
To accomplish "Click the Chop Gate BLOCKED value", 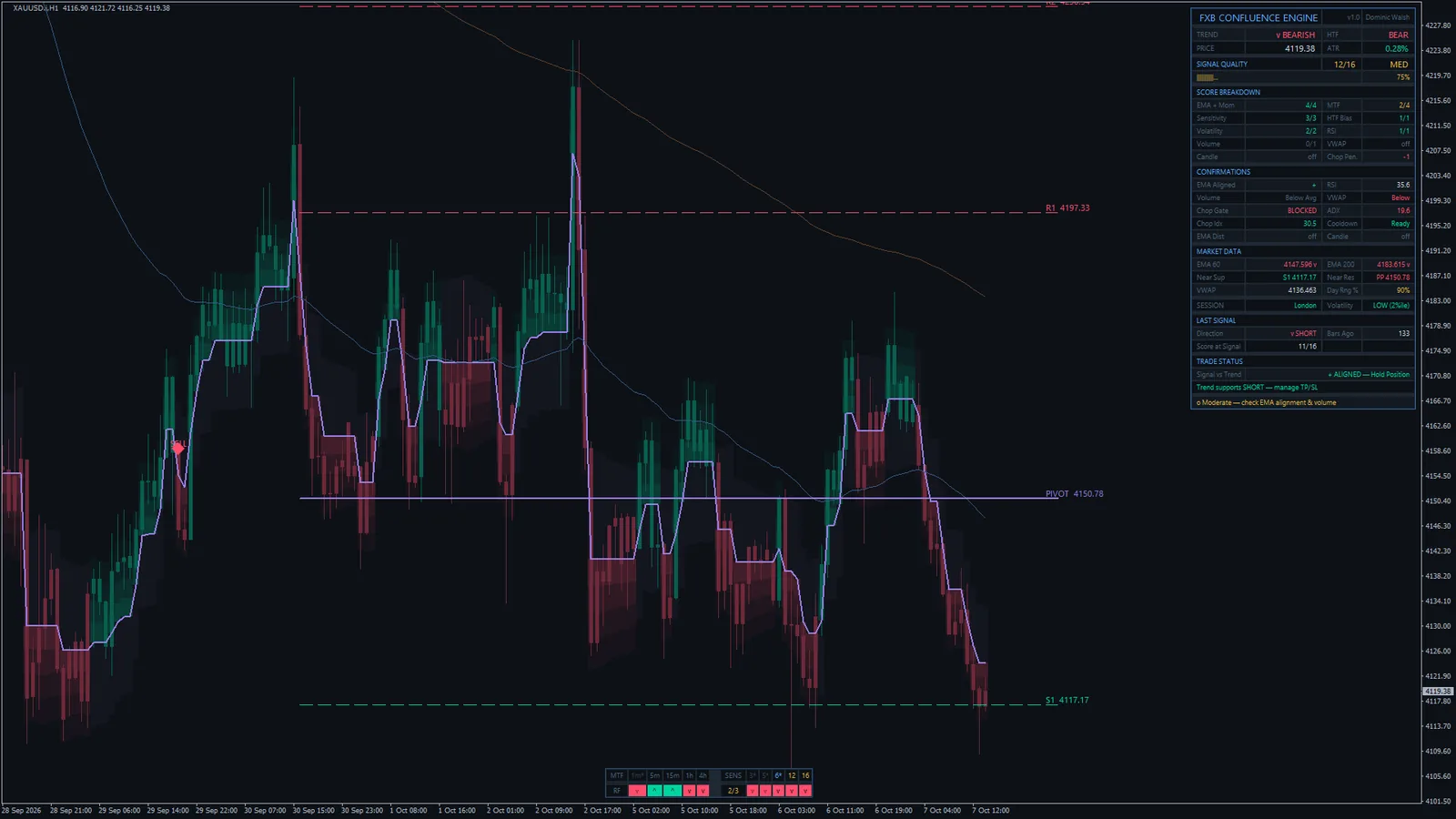I will [1301, 211].
